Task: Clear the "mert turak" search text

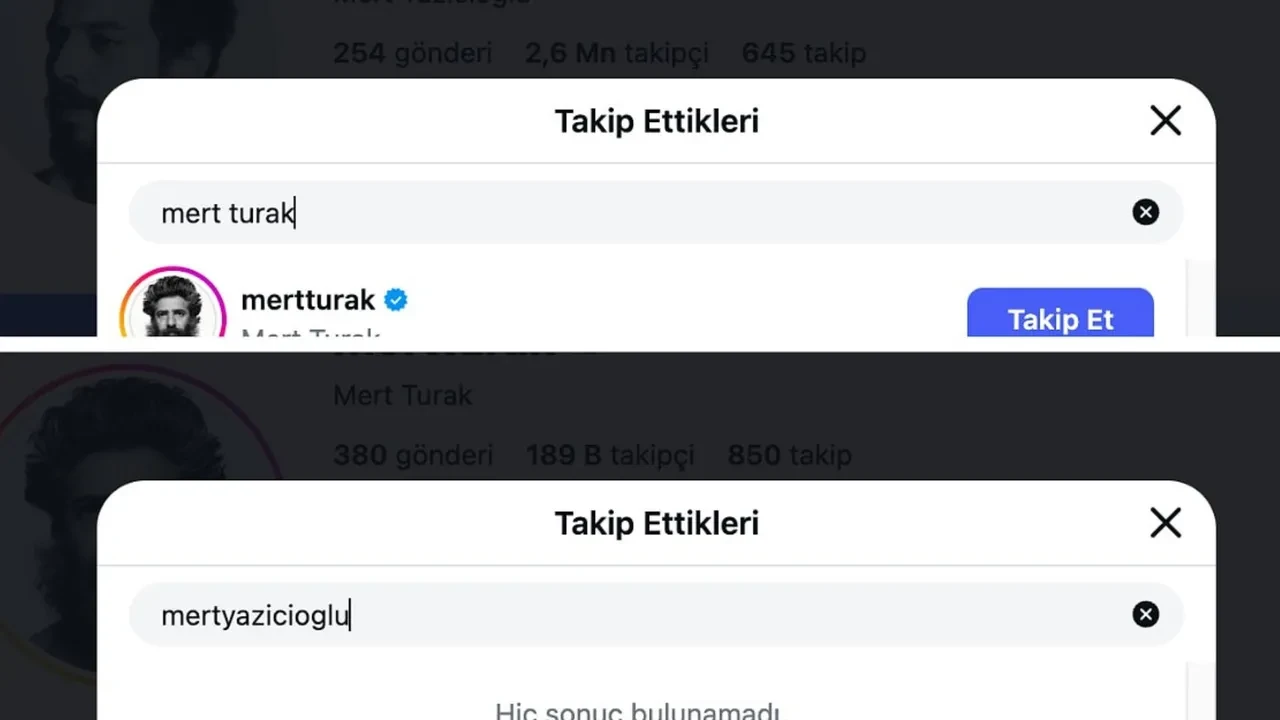Action: (1145, 212)
